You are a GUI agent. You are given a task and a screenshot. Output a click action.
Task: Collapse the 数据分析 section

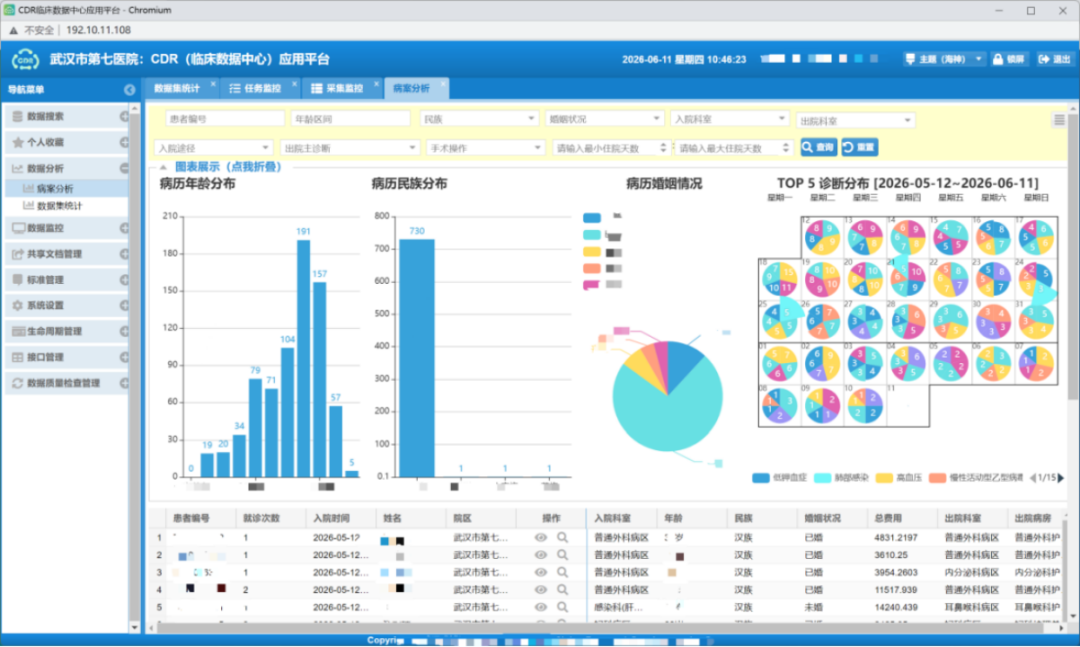click(125, 168)
